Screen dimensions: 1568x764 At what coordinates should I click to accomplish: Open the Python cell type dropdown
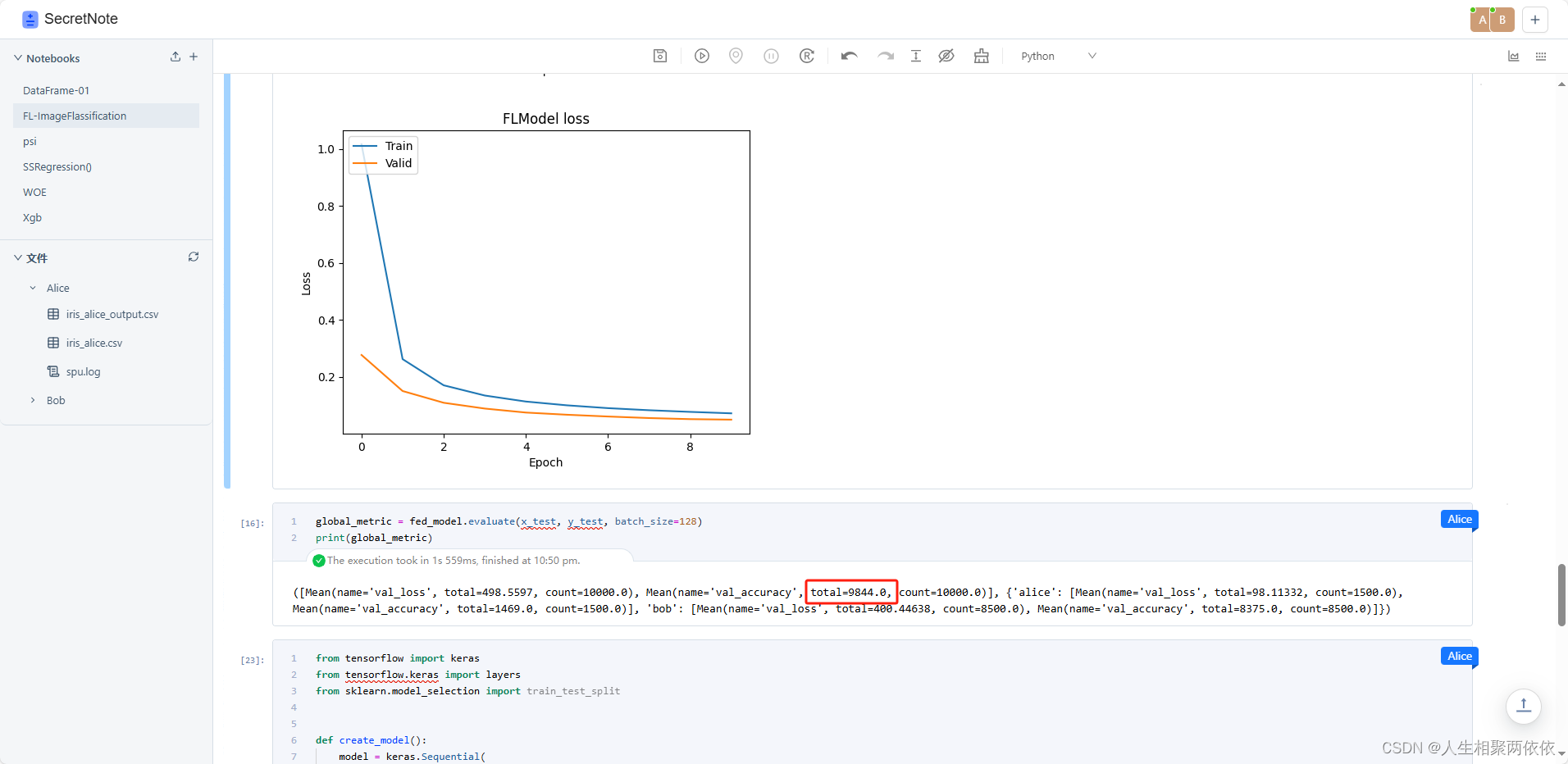[1058, 56]
